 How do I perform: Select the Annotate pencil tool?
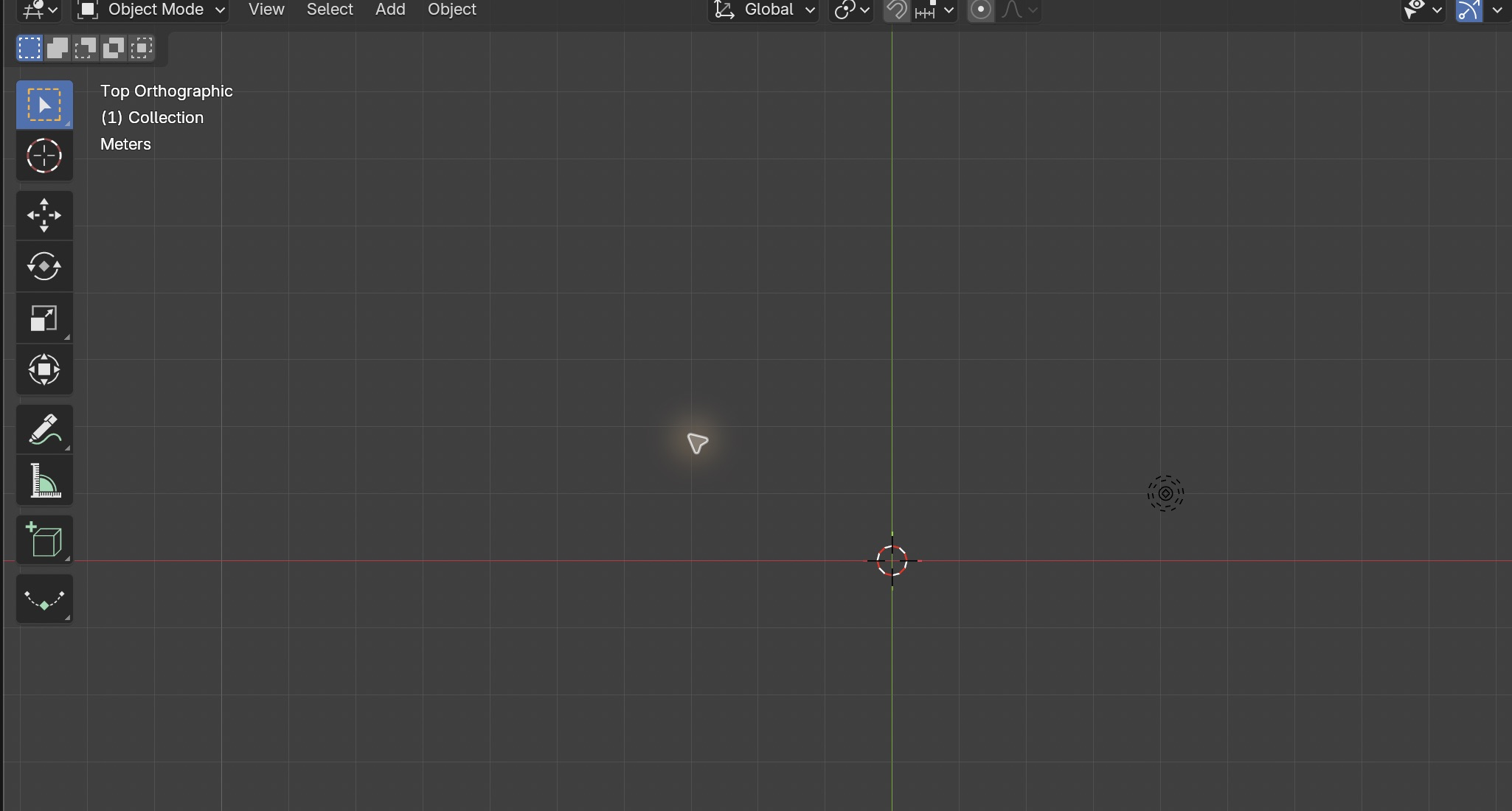click(44, 429)
